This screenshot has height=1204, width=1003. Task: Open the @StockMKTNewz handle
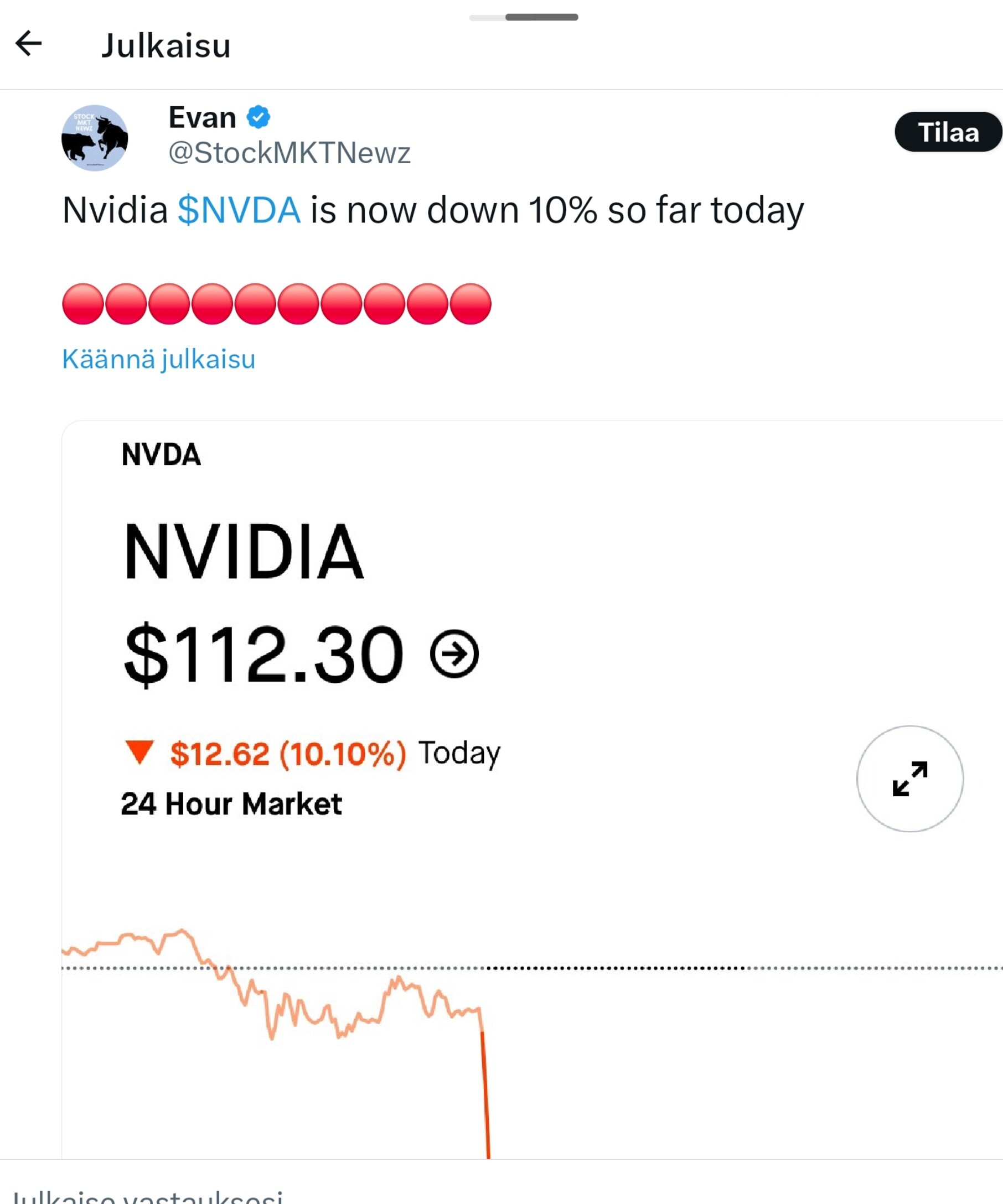pyautogui.click(x=289, y=153)
